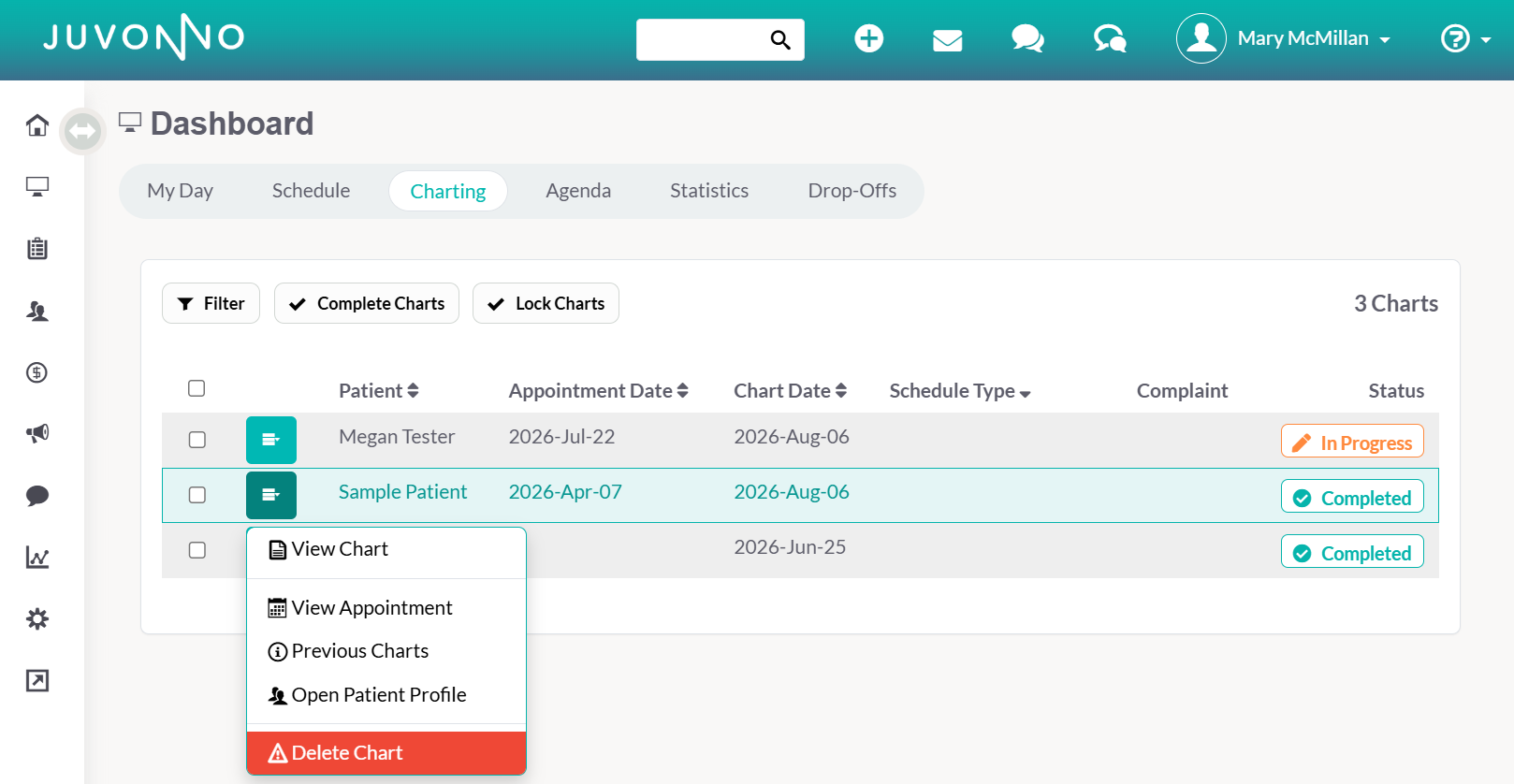Click Delete Chart in the menu

pos(386,753)
